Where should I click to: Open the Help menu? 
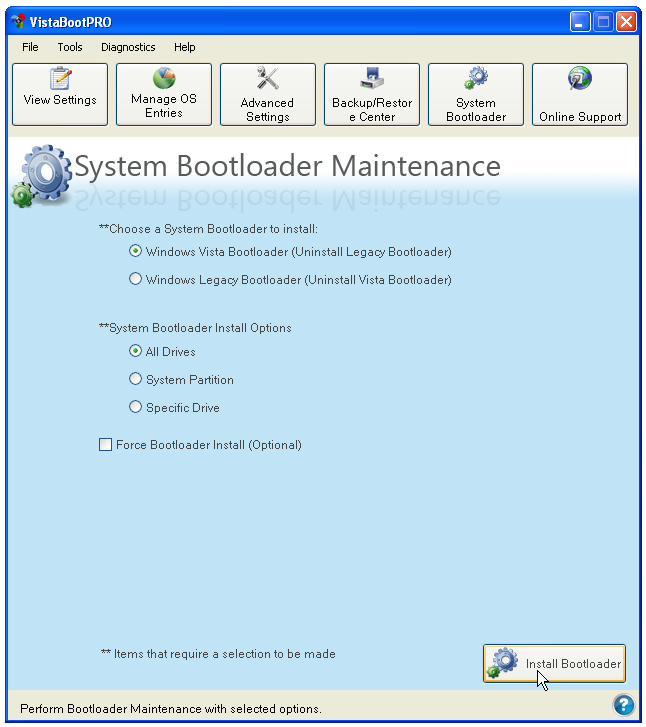pos(185,47)
